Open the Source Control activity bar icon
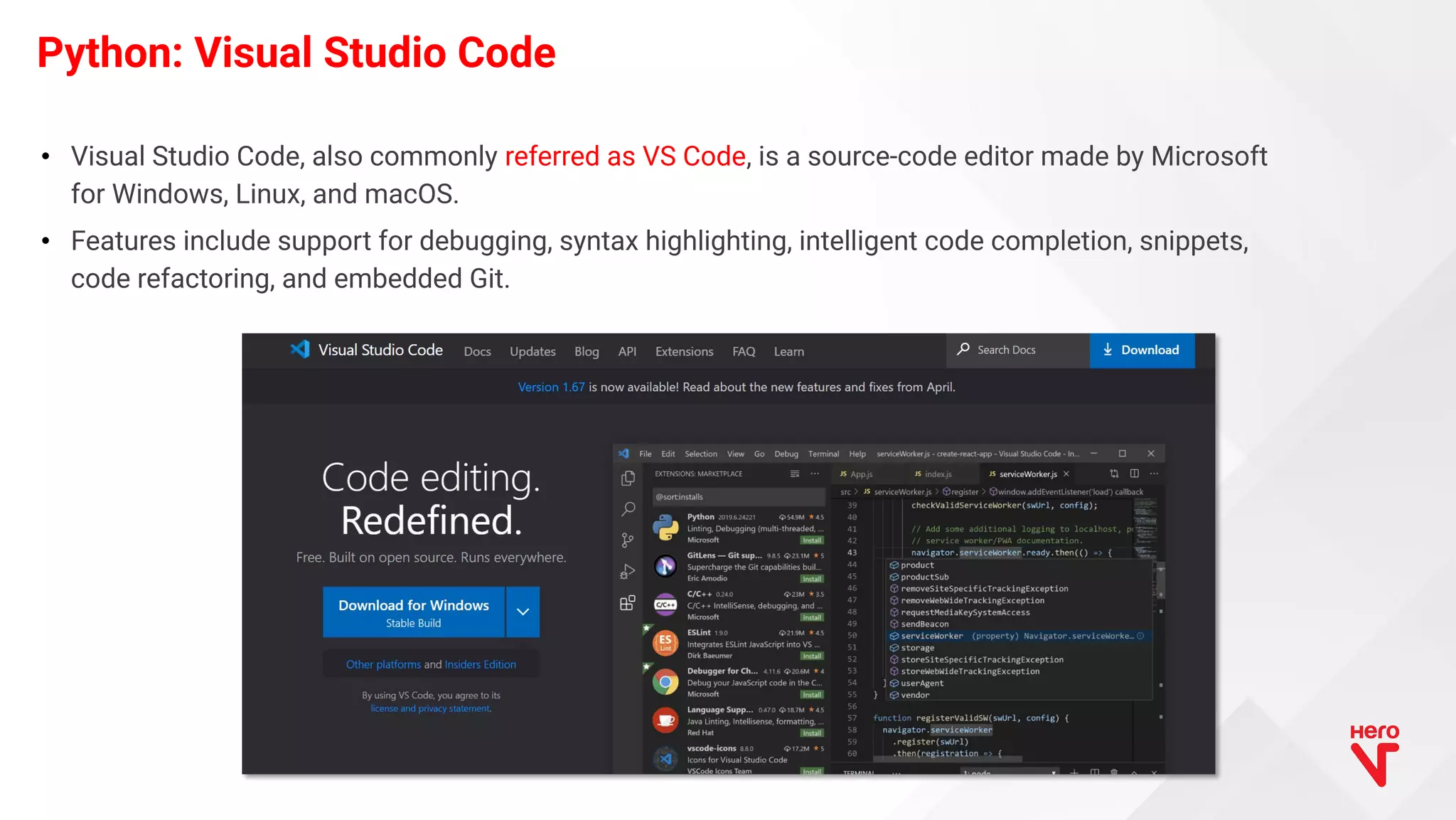 tap(628, 541)
